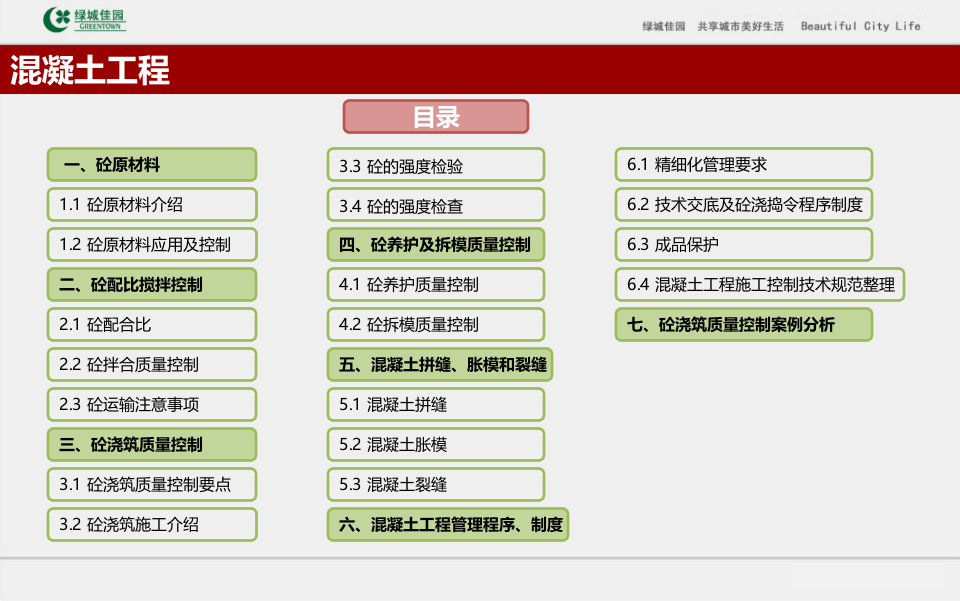Click the Beautiful City Life slogan

pos(860,26)
